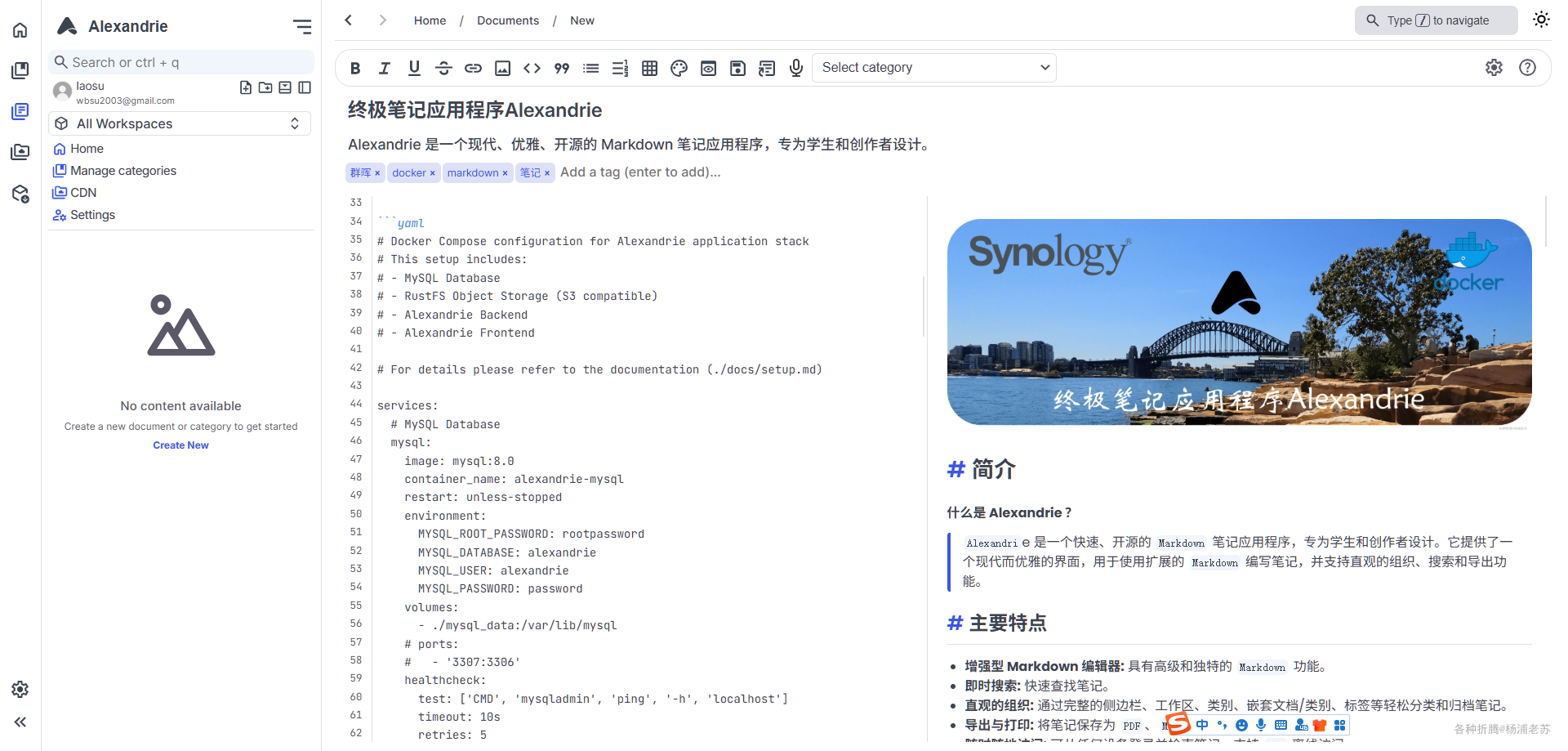Viewport: 1568px width, 751px height.
Task: Insert an image via toolbar
Action: (x=502, y=69)
